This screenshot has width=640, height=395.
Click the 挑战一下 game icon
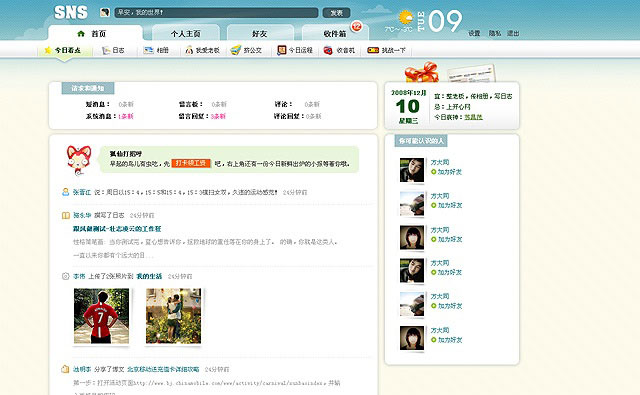(373, 50)
